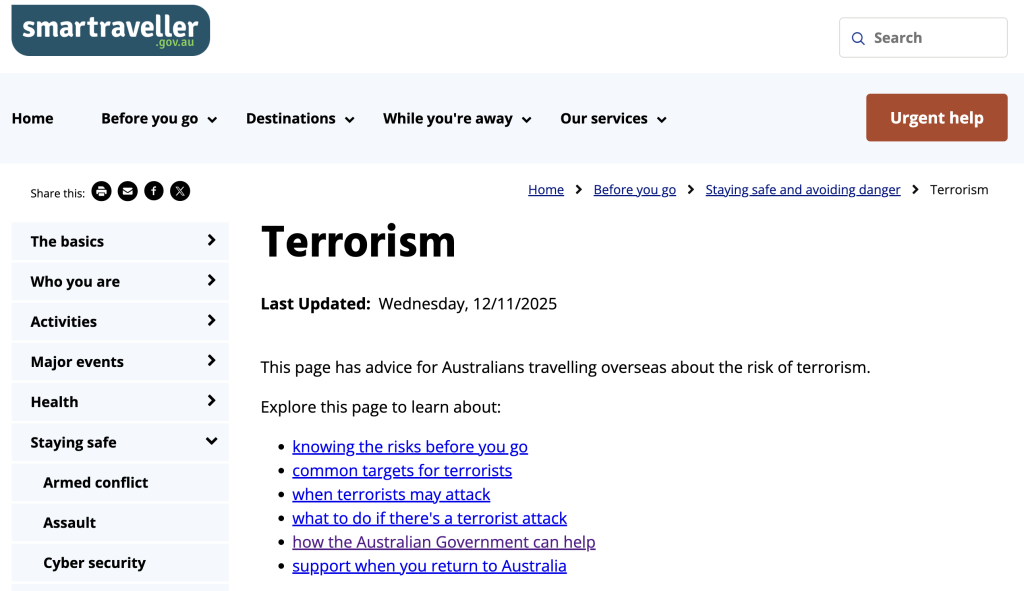Click the Smartraveller logo

(110, 30)
